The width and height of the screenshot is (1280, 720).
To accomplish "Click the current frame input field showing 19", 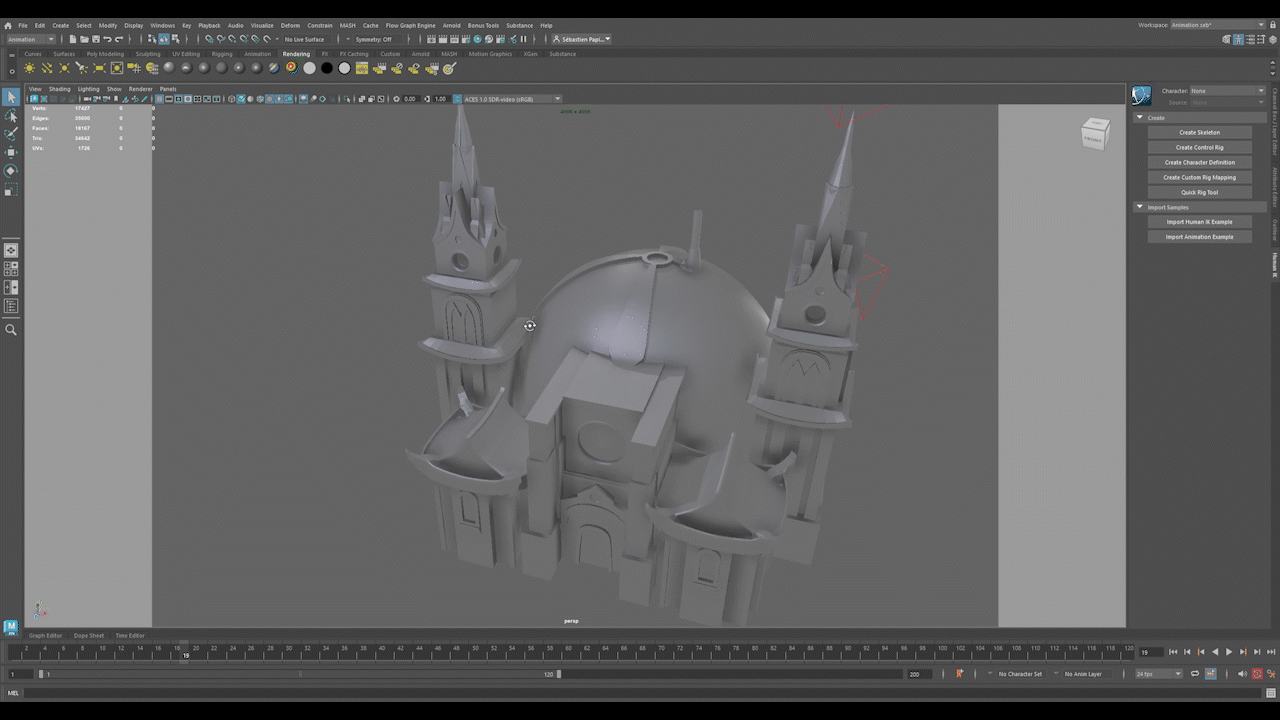I will pyautogui.click(x=1153, y=651).
